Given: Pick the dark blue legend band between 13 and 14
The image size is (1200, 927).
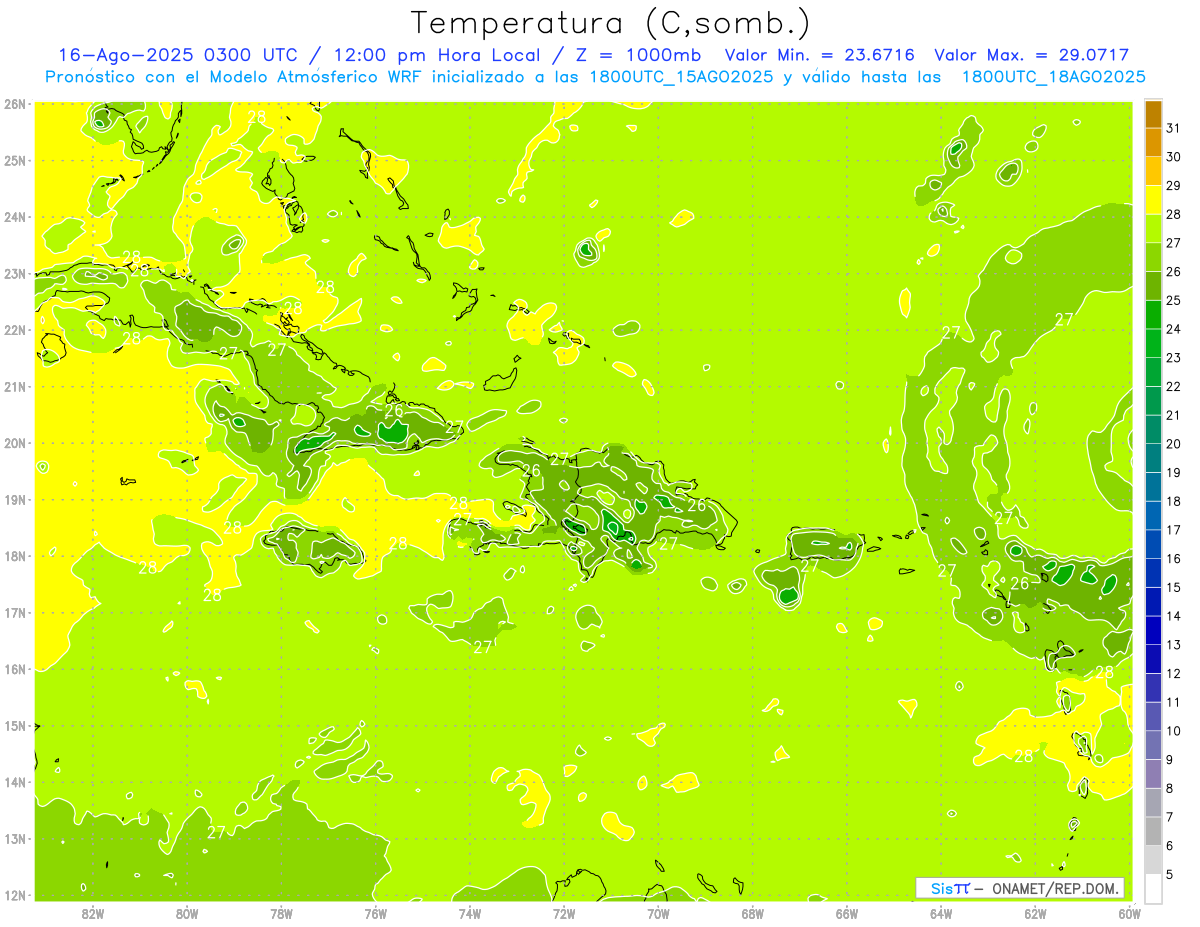Looking at the screenshot, I should tap(1153, 631).
